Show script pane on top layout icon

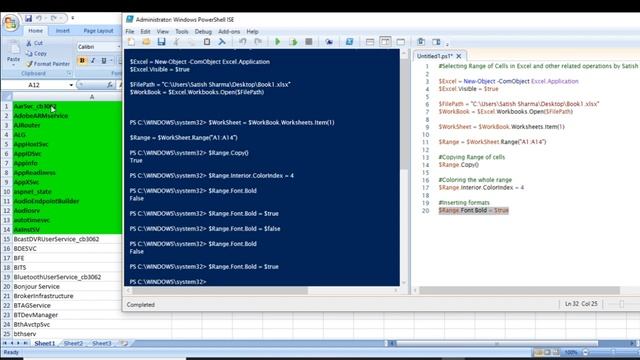tap(370, 42)
